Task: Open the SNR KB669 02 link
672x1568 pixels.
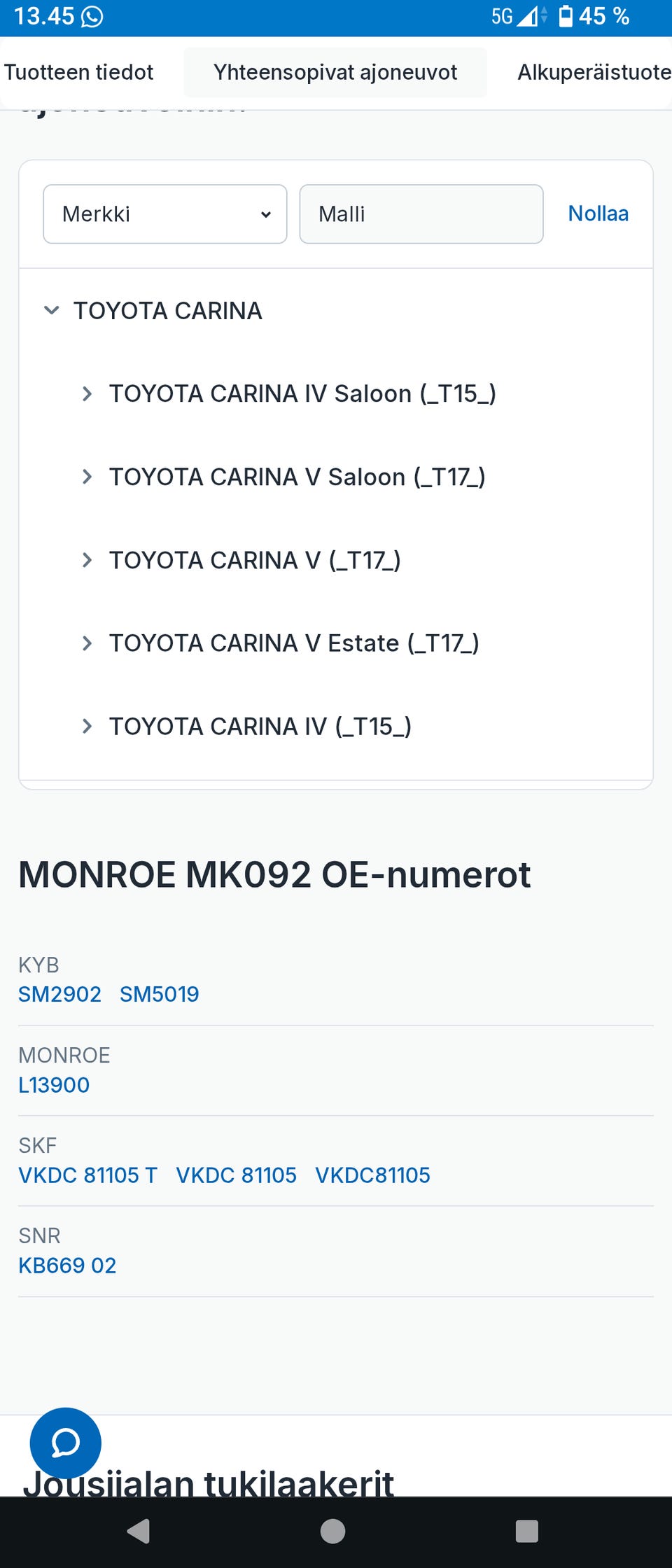Action: (67, 1266)
